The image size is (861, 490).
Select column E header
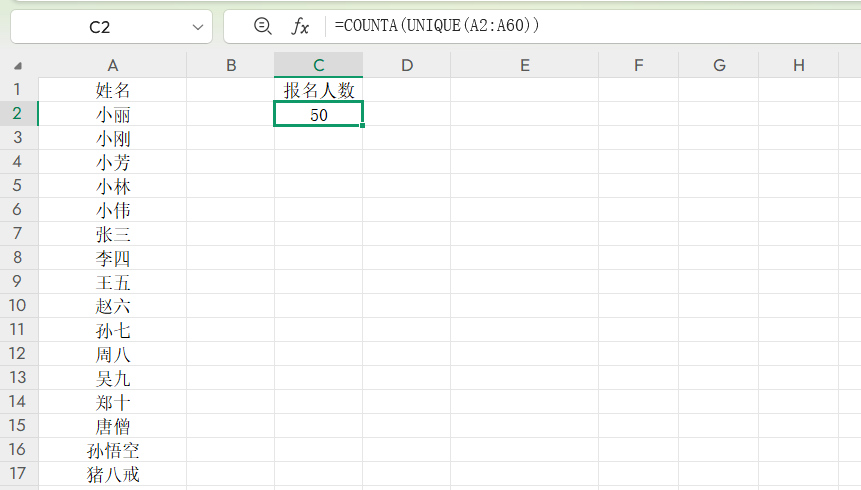pyautogui.click(x=524, y=66)
